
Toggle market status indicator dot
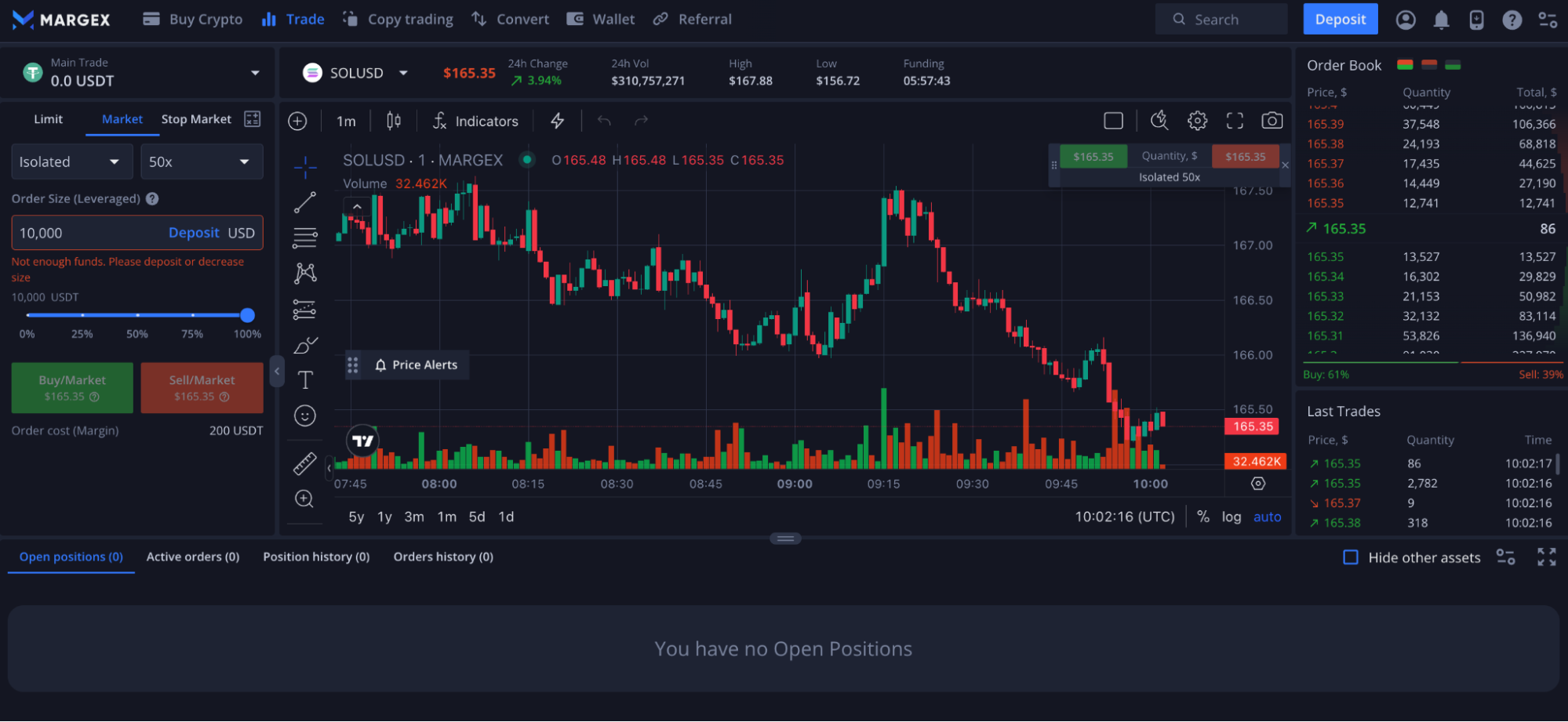coord(528,160)
